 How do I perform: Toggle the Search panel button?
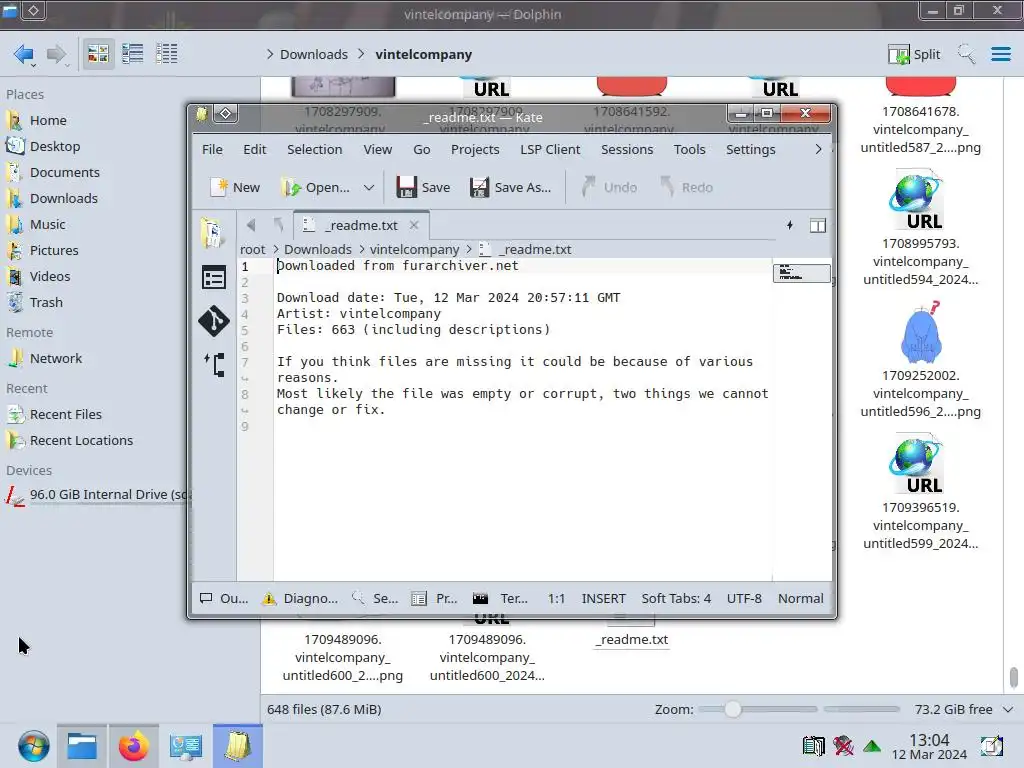point(375,598)
